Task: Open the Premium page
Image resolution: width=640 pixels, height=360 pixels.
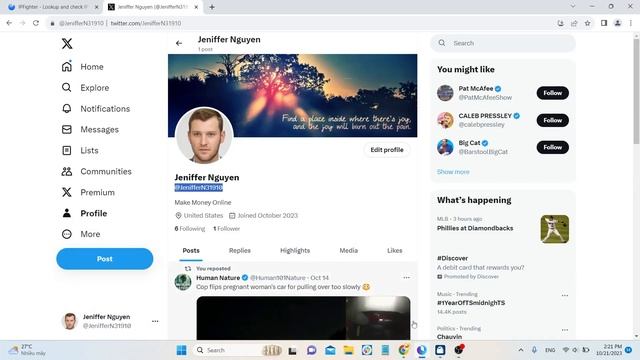Action: click(88, 192)
